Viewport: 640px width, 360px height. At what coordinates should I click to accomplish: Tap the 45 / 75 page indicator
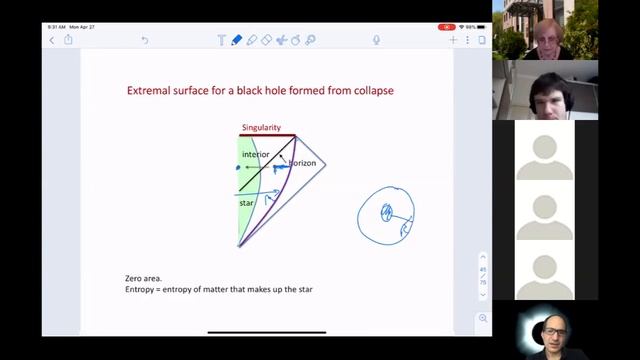[483, 276]
